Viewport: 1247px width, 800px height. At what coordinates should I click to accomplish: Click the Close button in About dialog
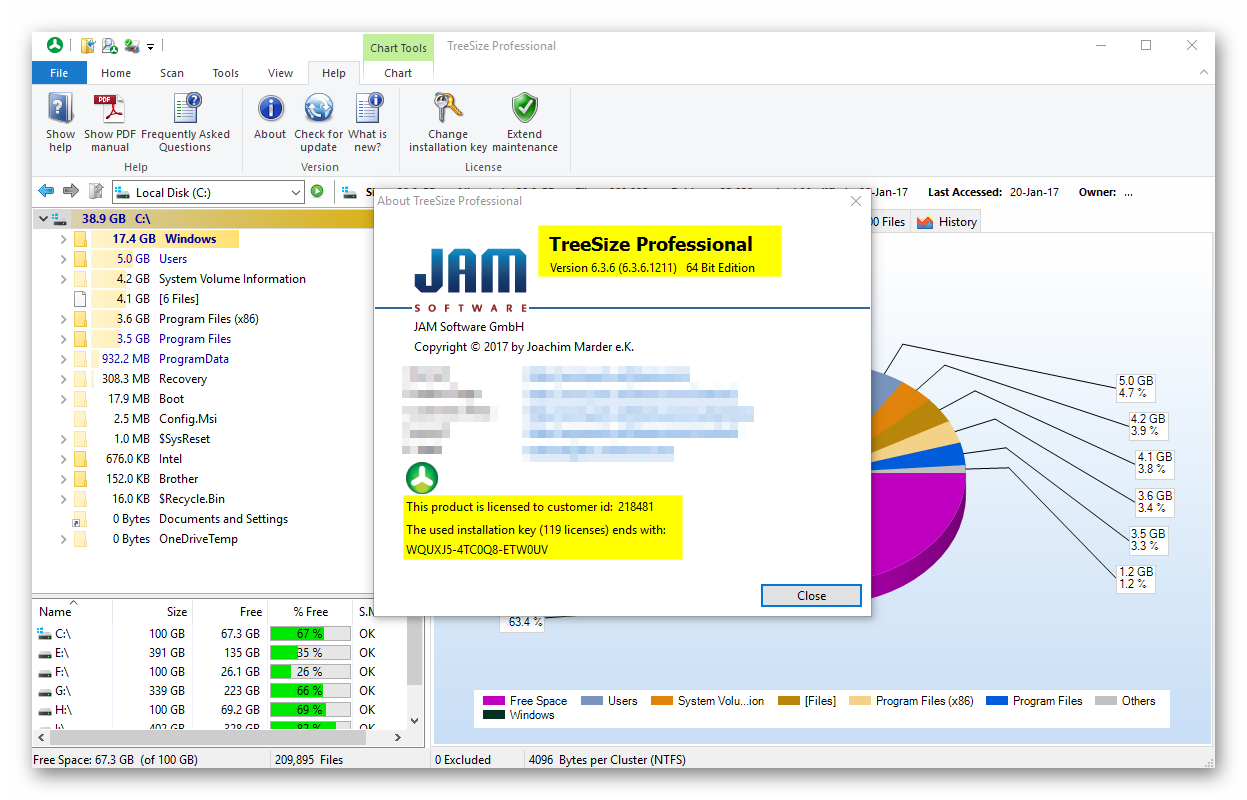click(811, 595)
